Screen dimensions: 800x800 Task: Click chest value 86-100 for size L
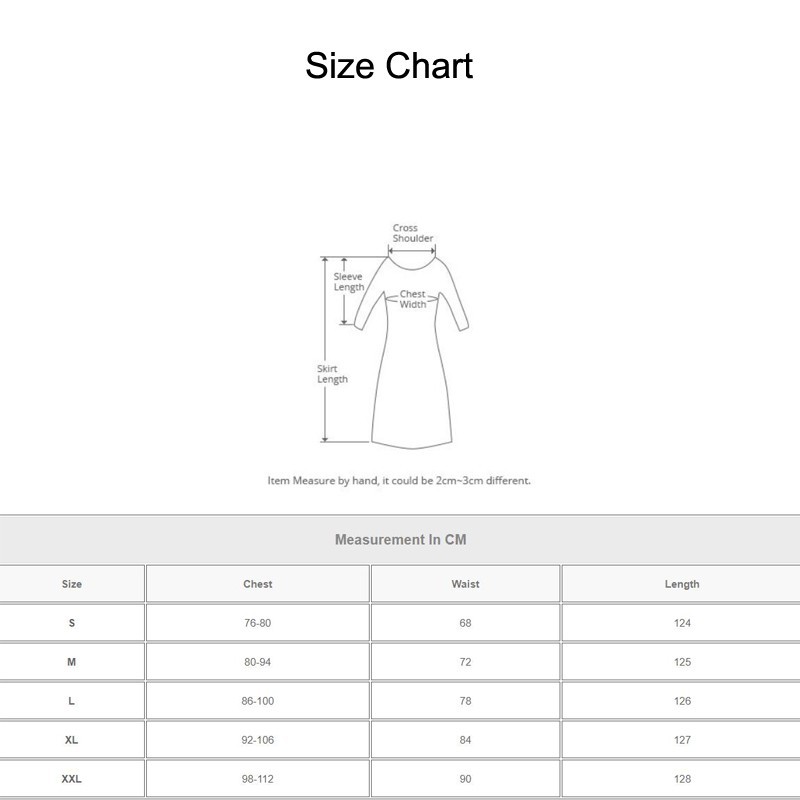pos(258,701)
